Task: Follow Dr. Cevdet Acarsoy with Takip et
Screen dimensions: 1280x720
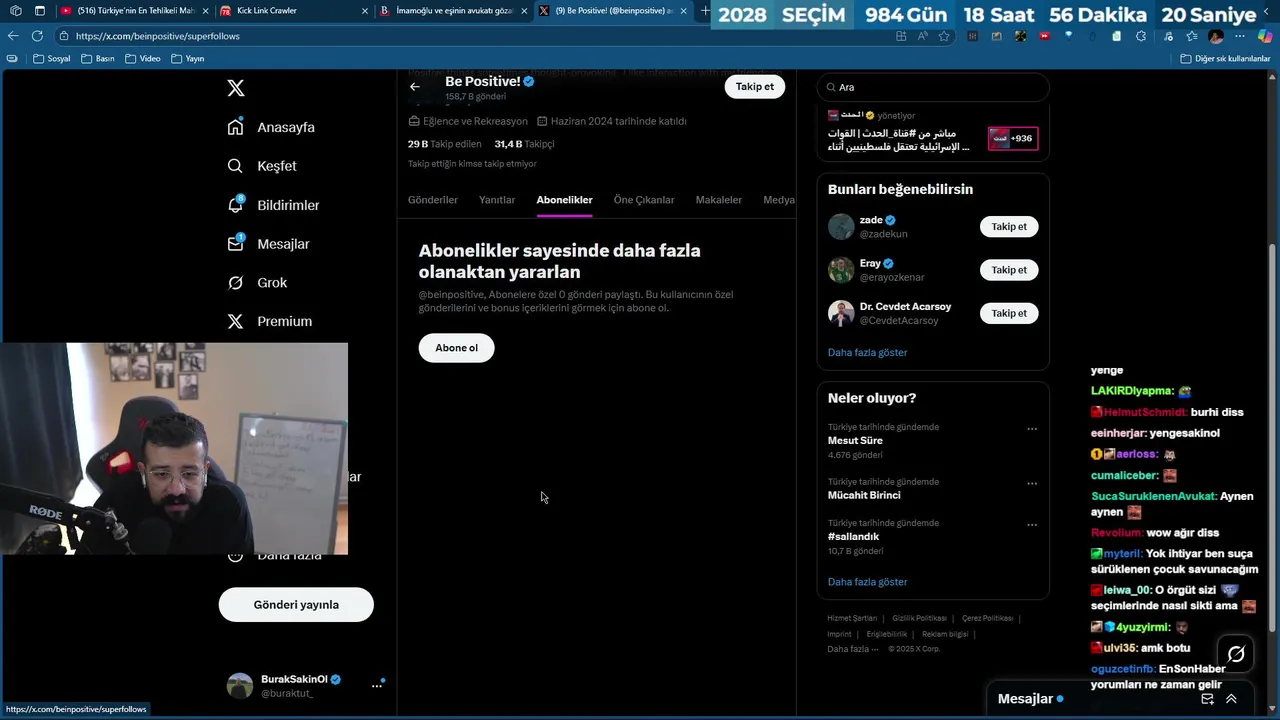Action: [1009, 314]
